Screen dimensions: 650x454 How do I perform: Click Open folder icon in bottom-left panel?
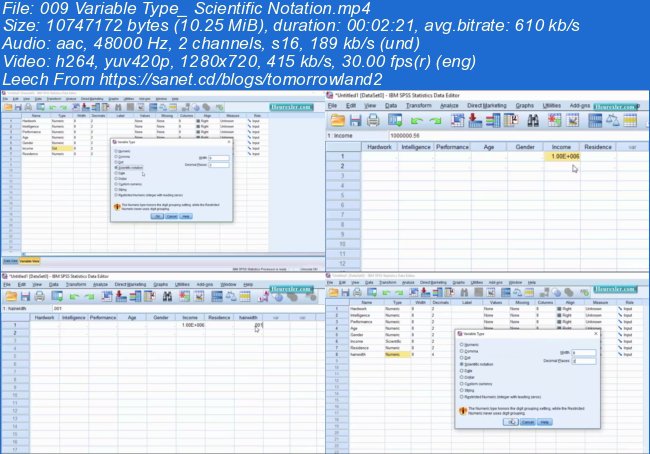11,296
